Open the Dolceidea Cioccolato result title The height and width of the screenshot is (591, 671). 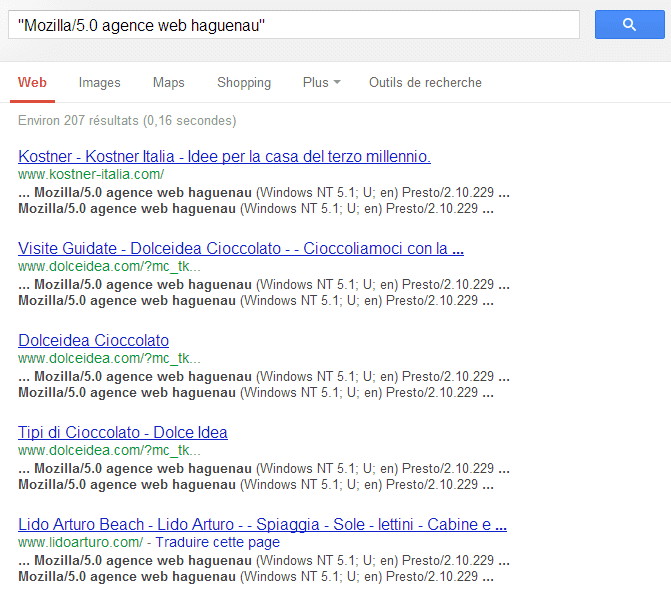(93, 341)
